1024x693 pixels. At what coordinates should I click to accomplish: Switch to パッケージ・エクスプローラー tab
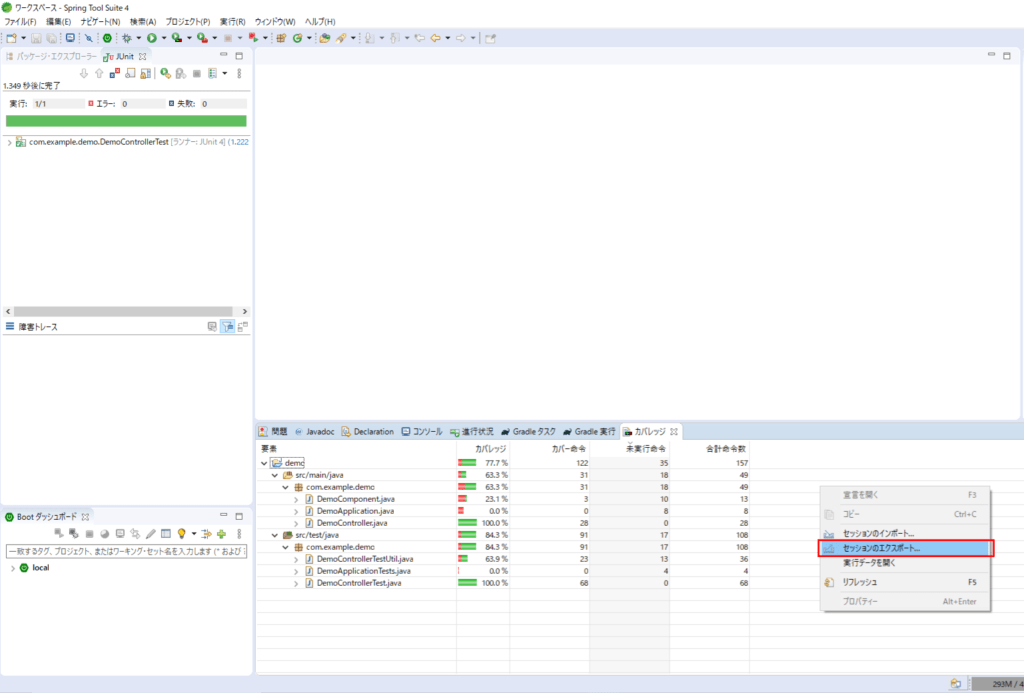click(x=50, y=56)
